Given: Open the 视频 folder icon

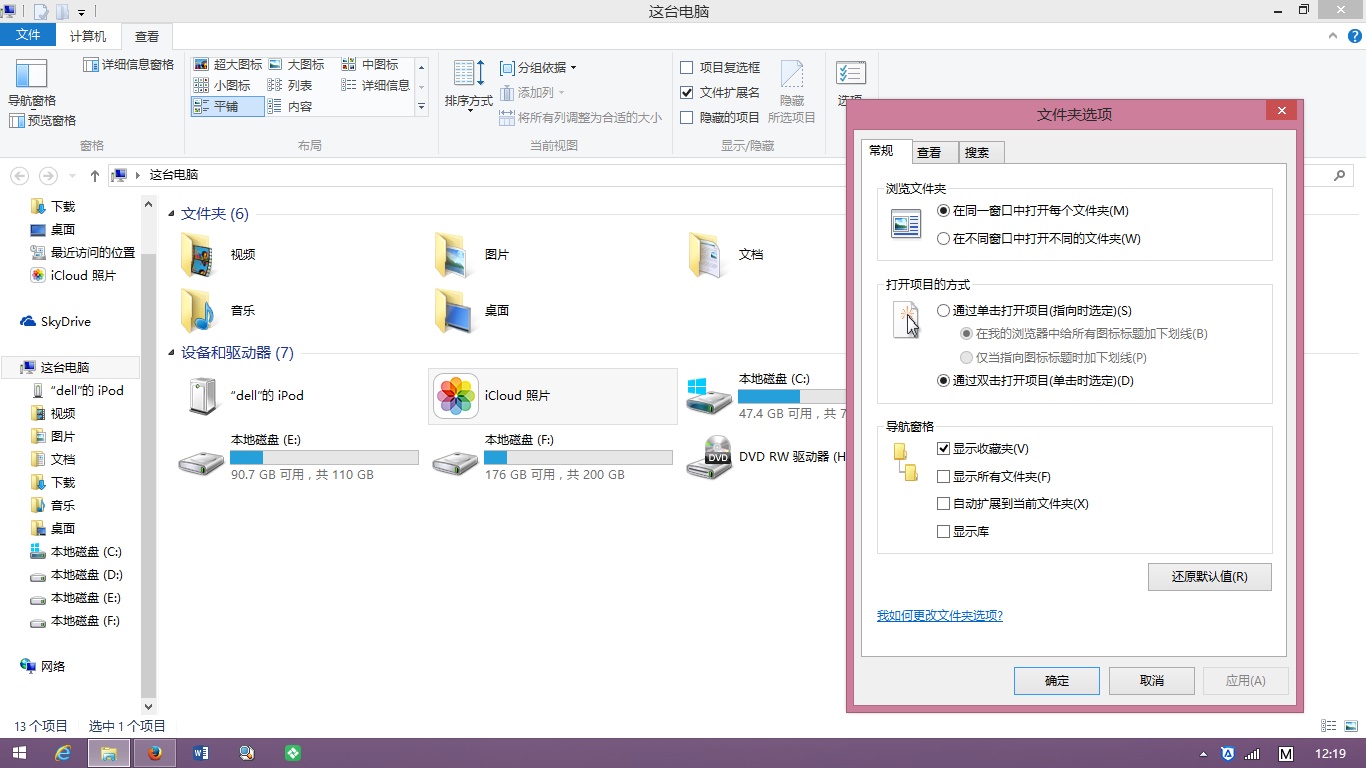Looking at the screenshot, I should (x=198, y=255).
